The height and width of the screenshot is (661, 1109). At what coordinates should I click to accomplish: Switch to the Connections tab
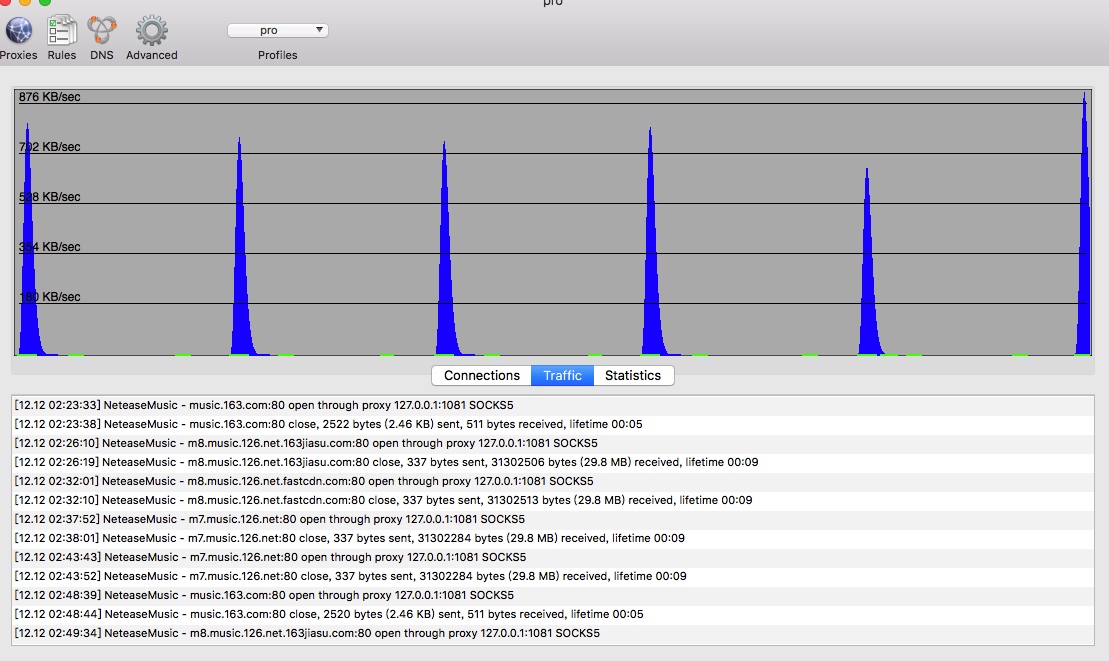click(x=482, y=375)
